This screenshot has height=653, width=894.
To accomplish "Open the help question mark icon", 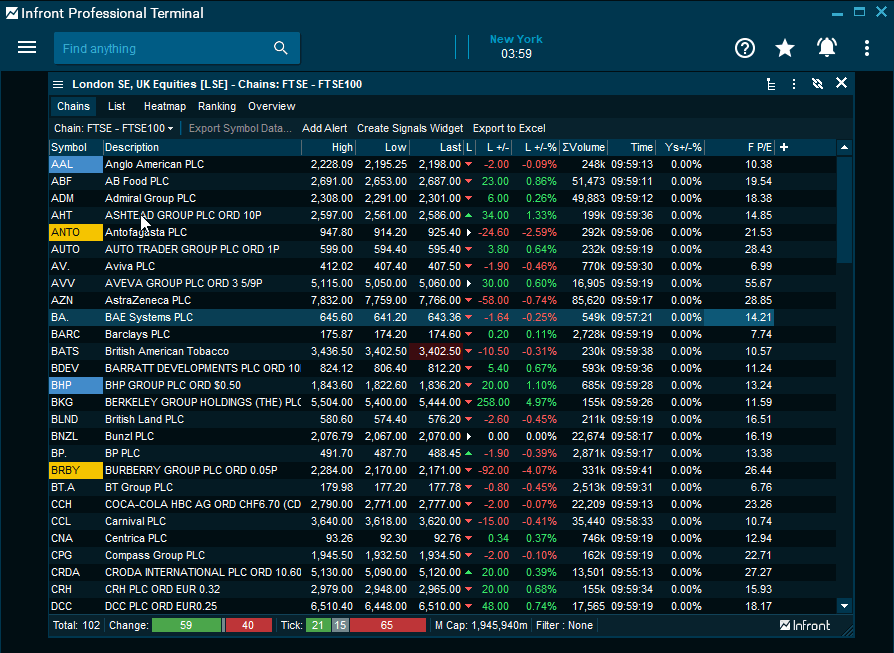I will click(x=744, y=48).
